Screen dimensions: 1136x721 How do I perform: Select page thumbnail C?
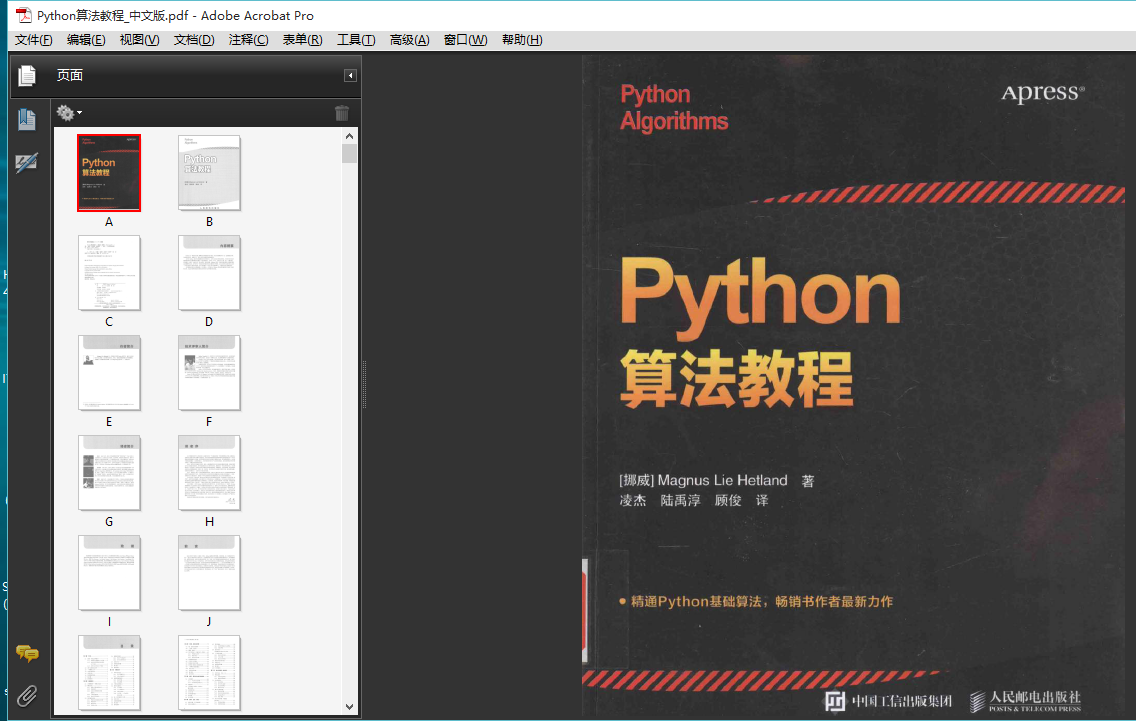click(x=109, y=273)
